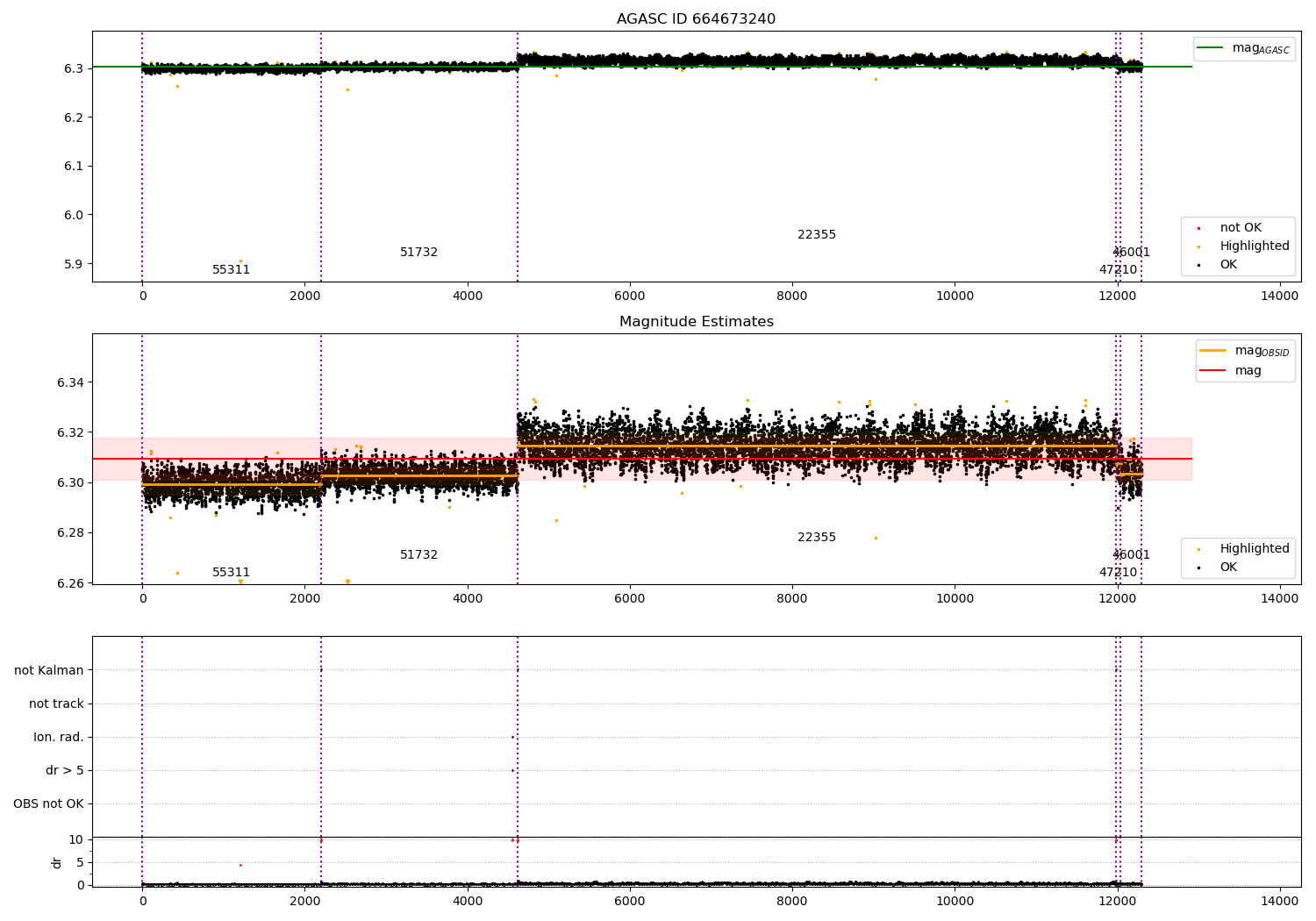Click the 'AGASC ID 664673240' figure title
The height and width of the screenshot is (921, 1316).
pyautogui.click(x=696, y=19)
